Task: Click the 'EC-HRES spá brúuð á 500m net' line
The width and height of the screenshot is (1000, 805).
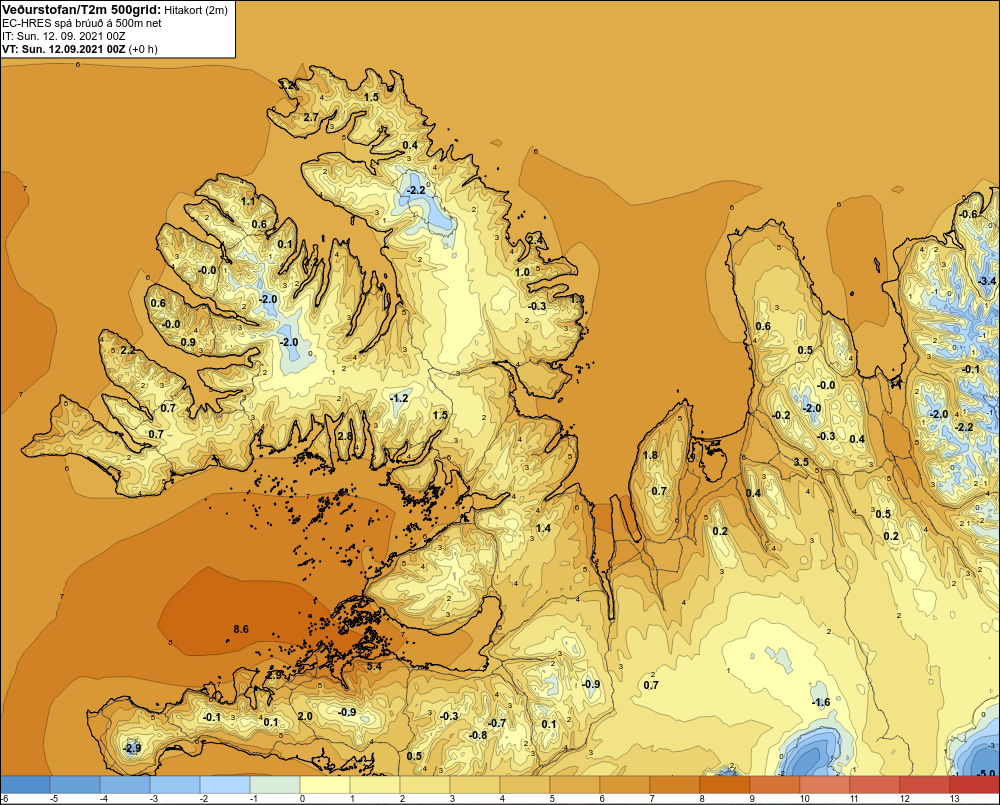Action: [82, 23]
